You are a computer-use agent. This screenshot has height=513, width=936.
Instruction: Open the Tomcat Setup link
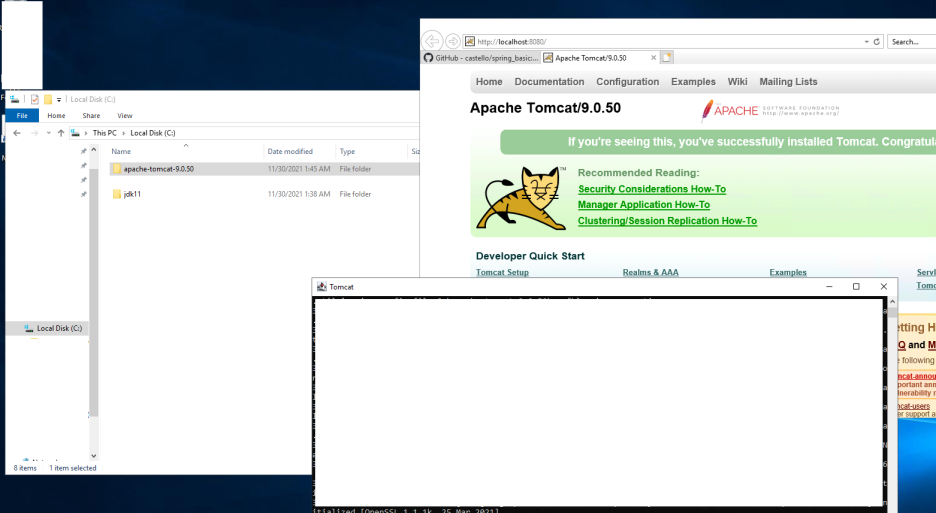502,272
